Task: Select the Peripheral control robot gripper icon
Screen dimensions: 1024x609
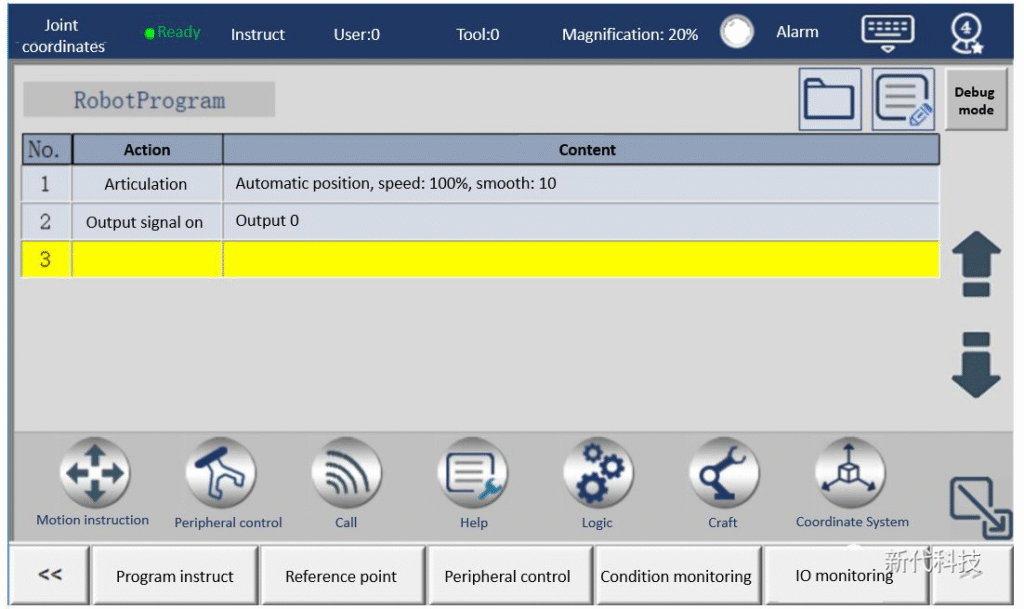Action: (221, 473)
